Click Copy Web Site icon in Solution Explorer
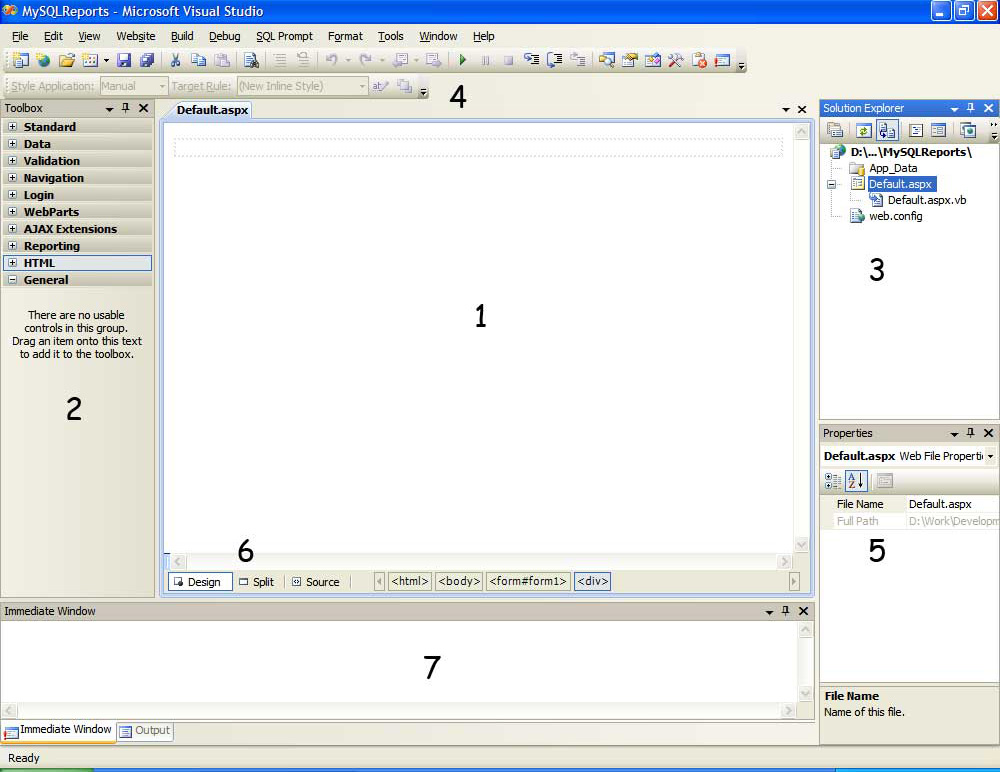This screenshot has width=1000, height=772. pos(968,130)
